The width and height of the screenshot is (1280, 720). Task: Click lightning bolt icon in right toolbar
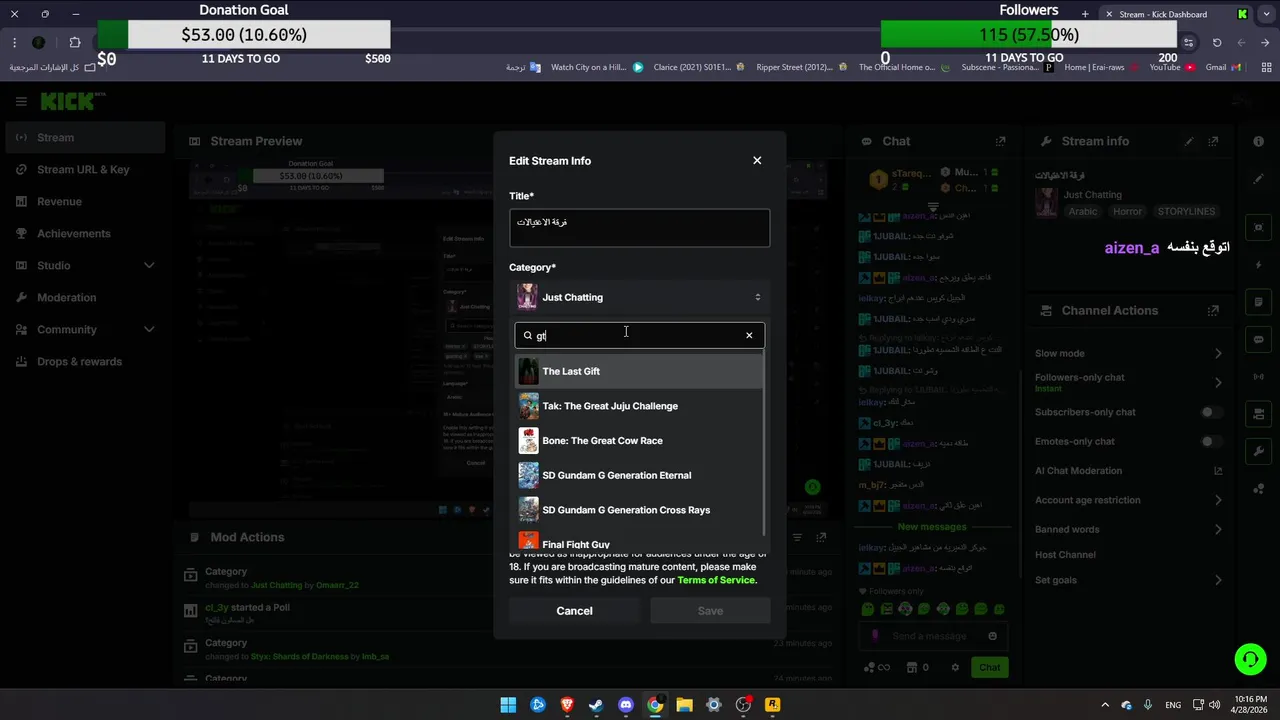[1258, 264]
